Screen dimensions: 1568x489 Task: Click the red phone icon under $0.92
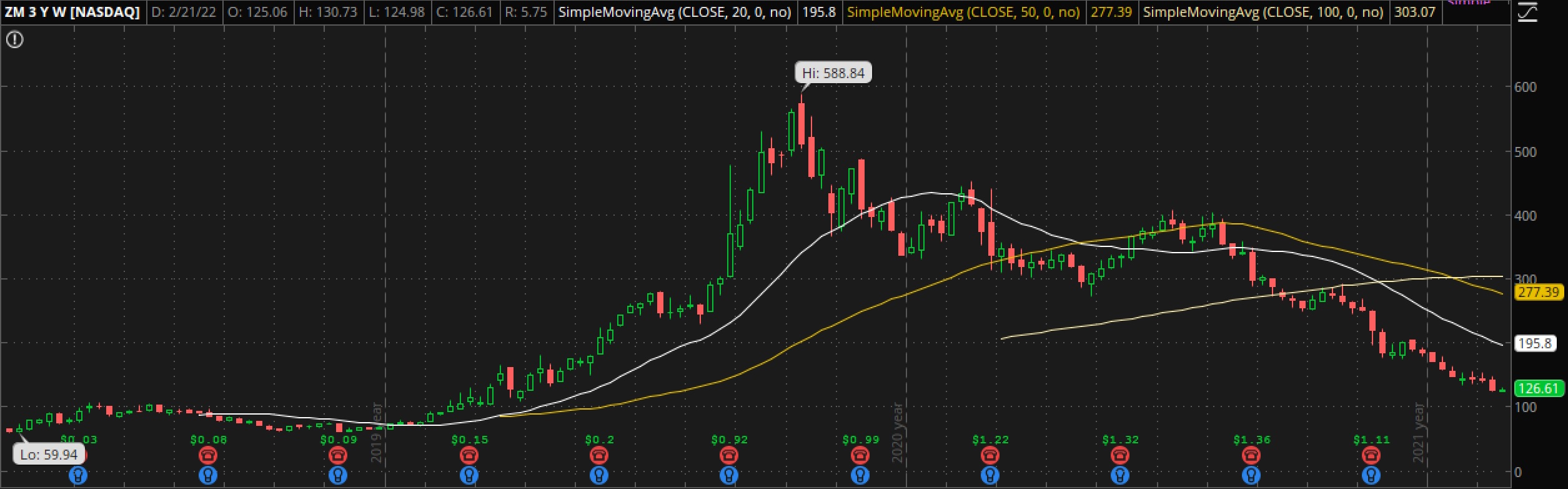(729, 455)
